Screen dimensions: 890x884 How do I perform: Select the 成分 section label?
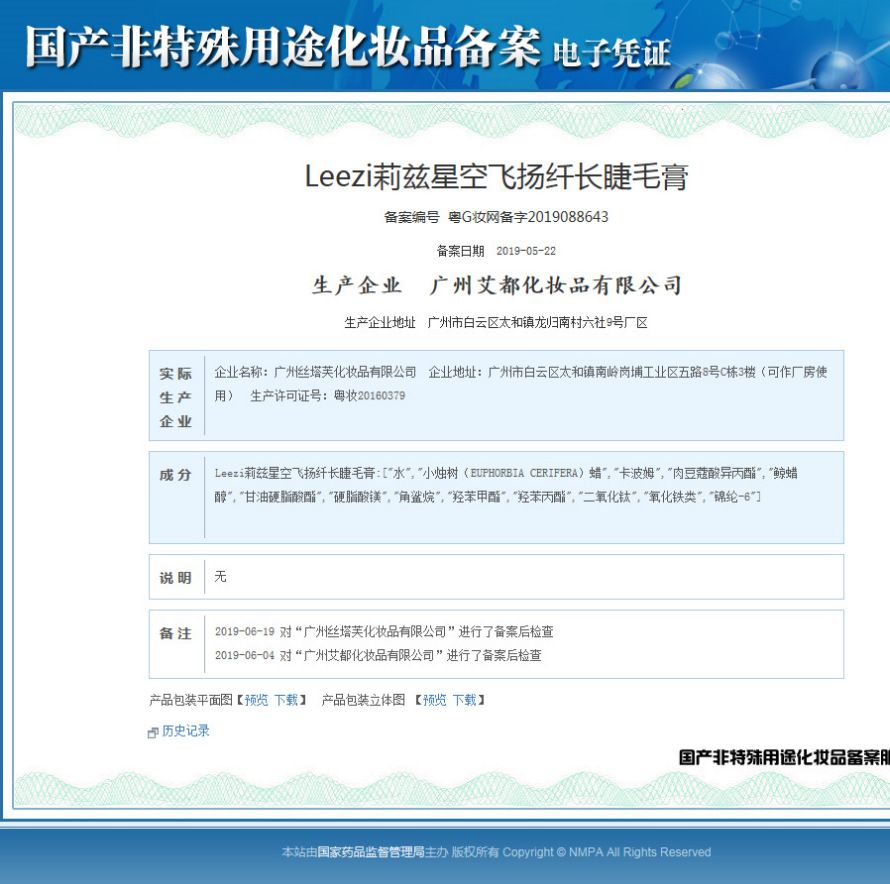tap(176, 475)
